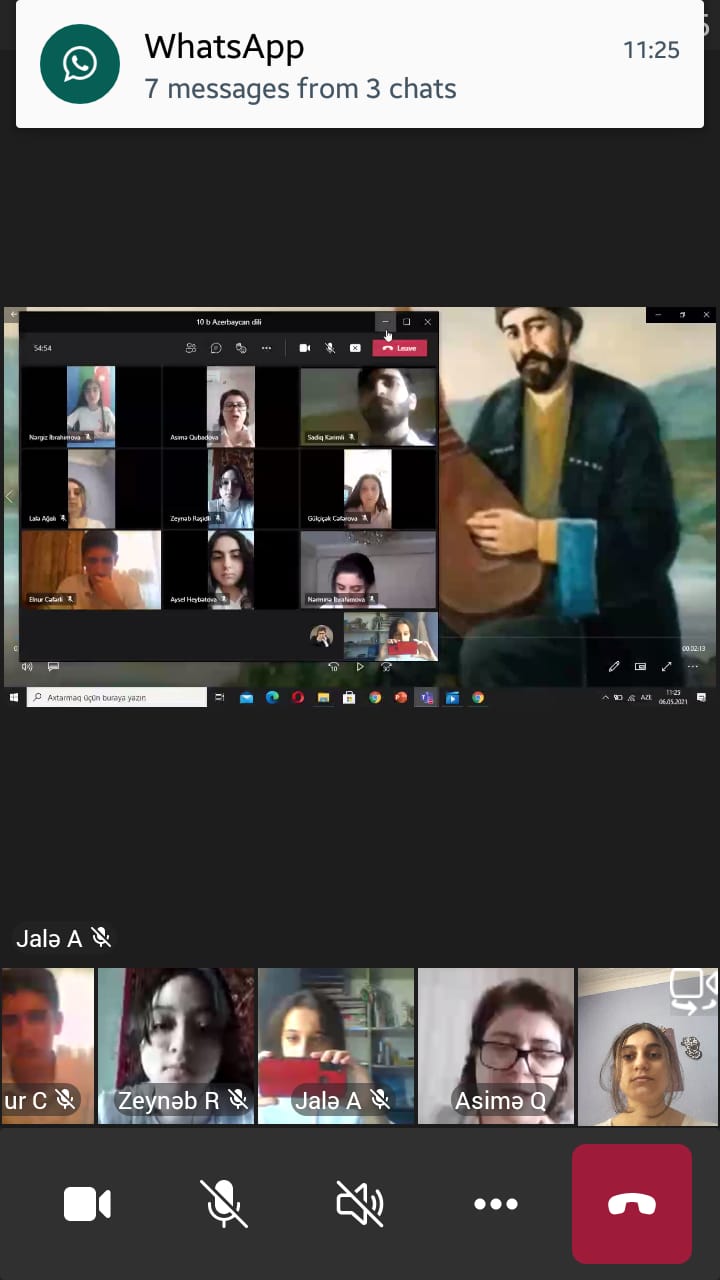Image resolution: width=720 pixels, height=1280 pixels.
Task: Open the WhatsApp notification banner
Action: coord(360,64)
